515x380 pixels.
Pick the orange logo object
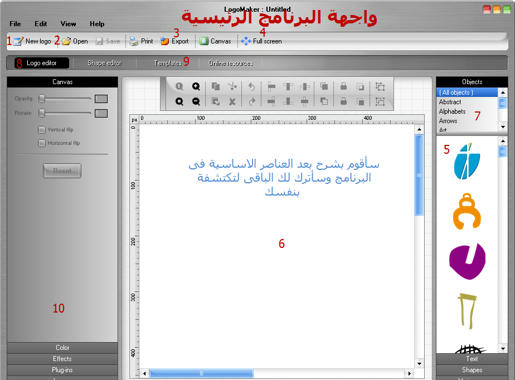point(467,211)
